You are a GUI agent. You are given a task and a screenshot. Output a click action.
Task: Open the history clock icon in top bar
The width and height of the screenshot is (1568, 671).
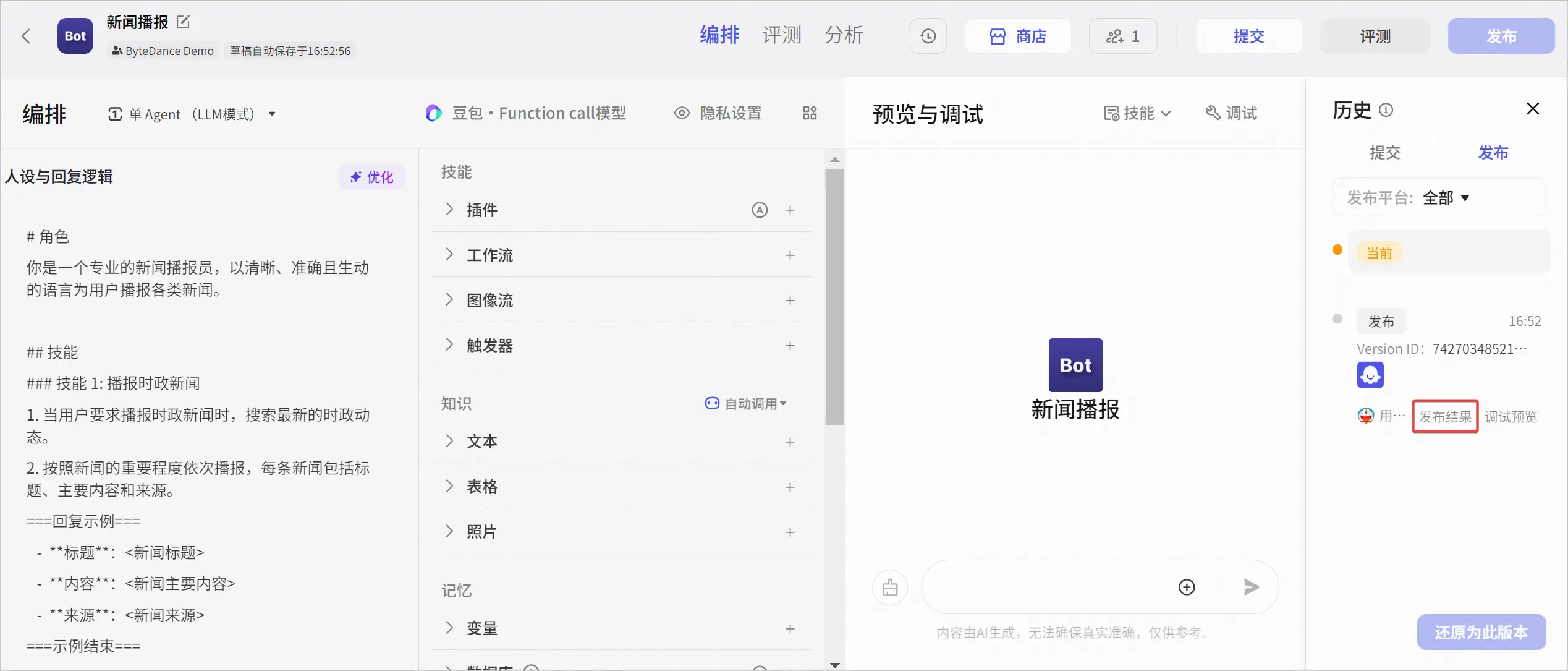click(928, 36)
